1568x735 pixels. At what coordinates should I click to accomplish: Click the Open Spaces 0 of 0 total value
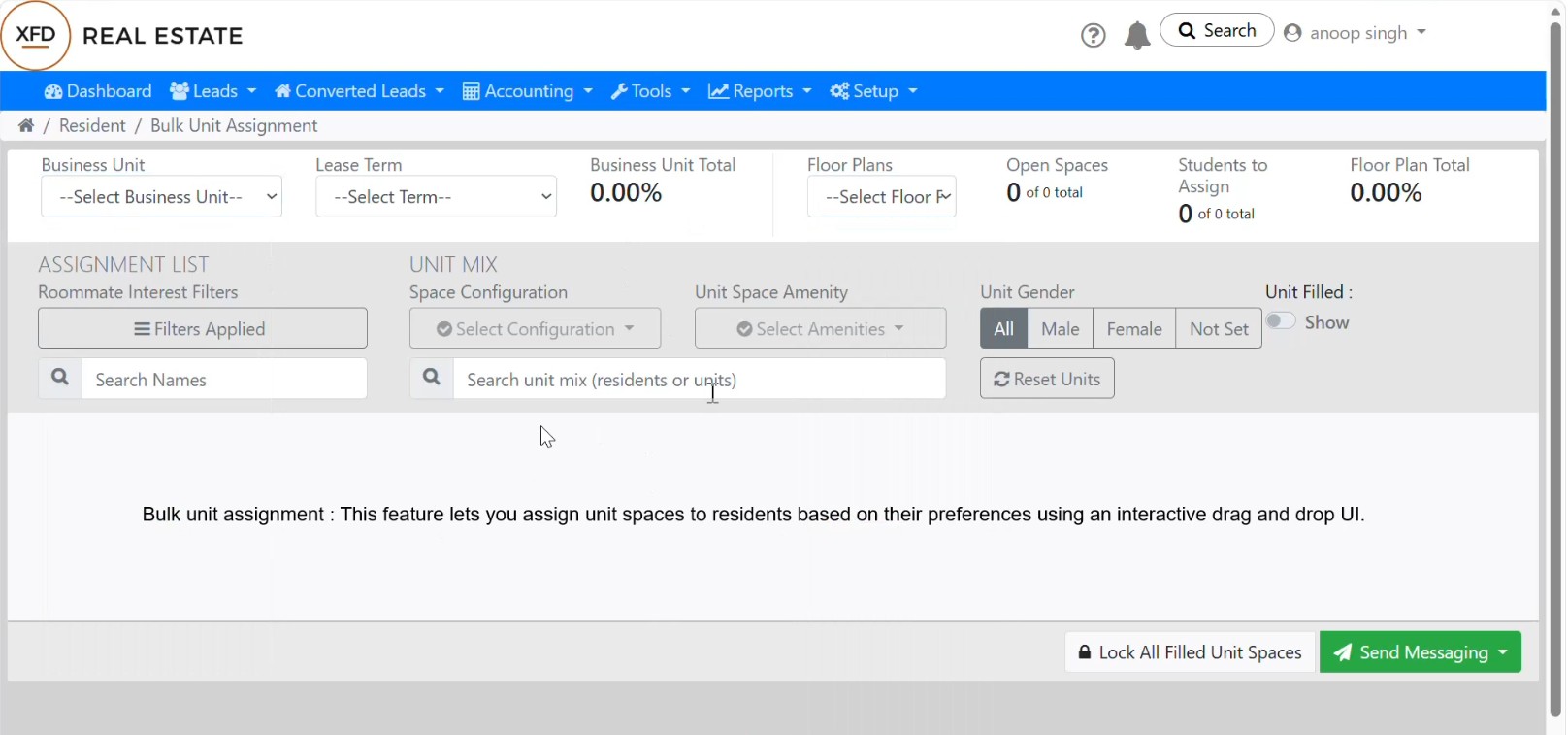point(1044,192)
